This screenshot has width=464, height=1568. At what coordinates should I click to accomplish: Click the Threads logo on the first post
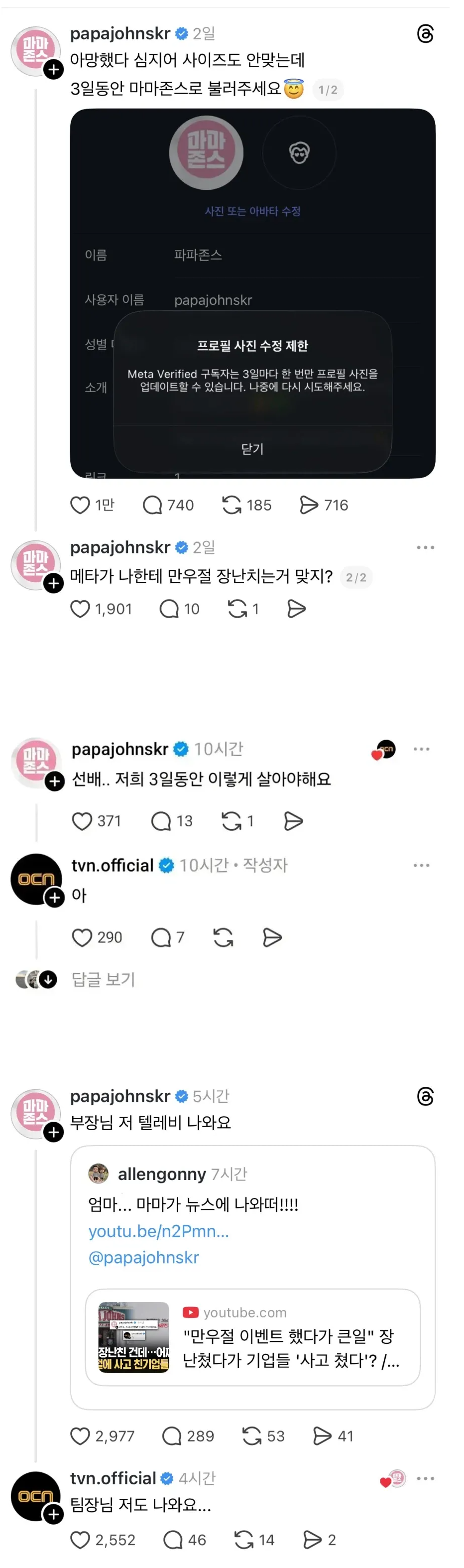pos(427,35)
